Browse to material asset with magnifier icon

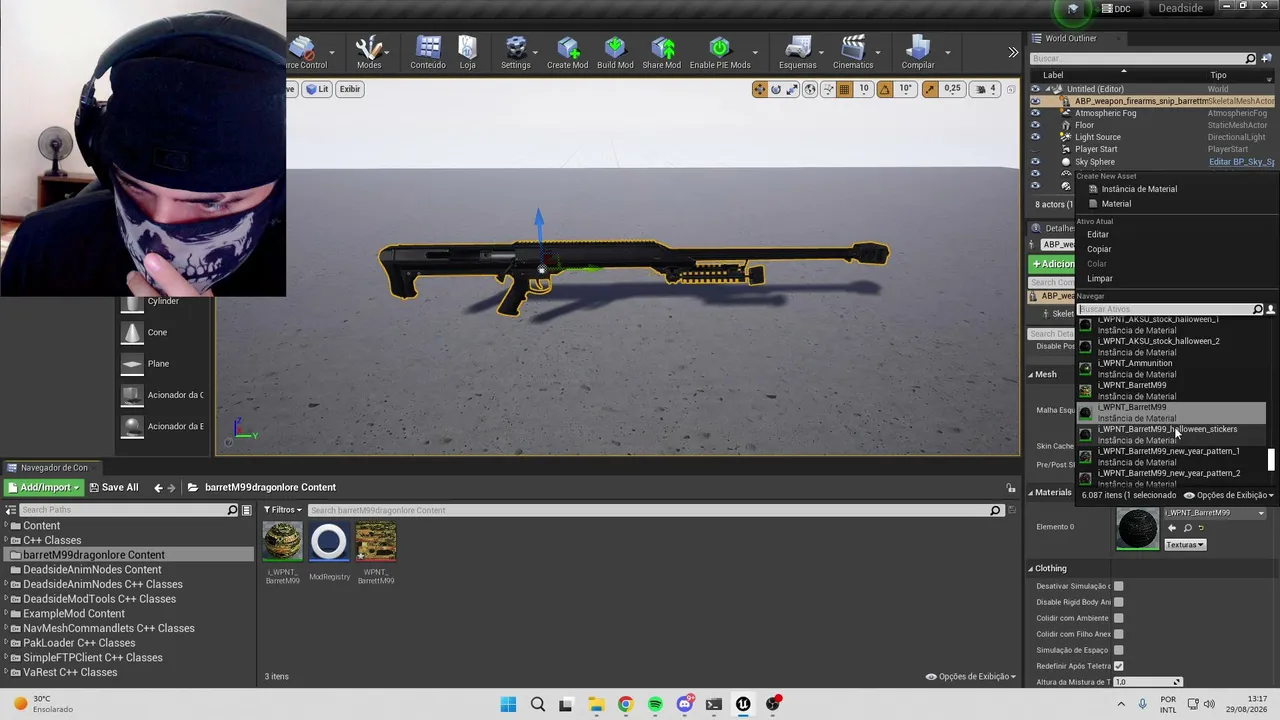click(1188, 528)
